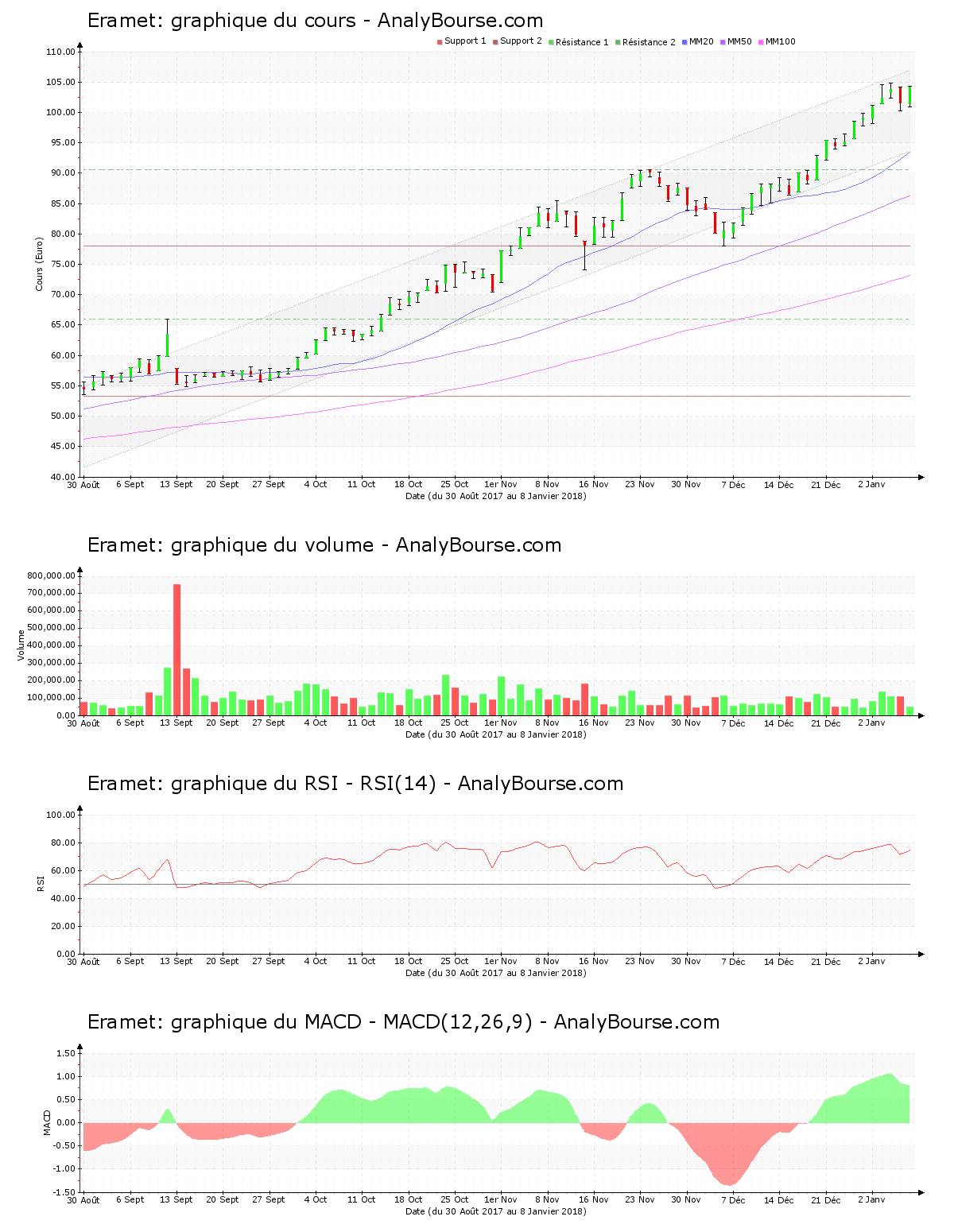The image size is (954, 1232).
Task: Click the vertical 'Volume' axis label
Action: [x=21, y=645]
